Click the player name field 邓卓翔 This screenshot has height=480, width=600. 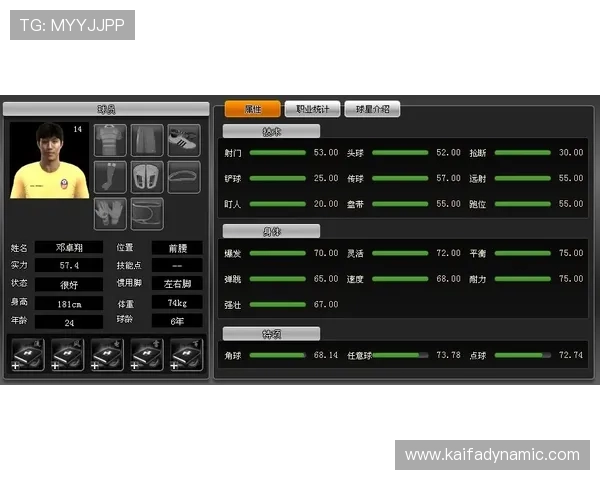click(69, 248)
